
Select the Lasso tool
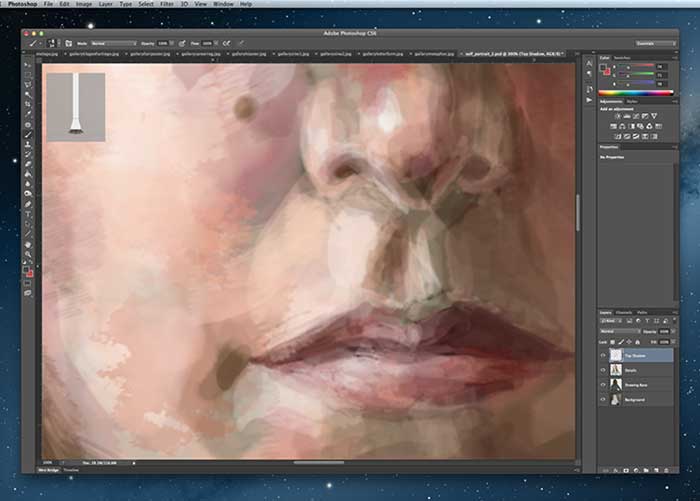tap(28, 85)
